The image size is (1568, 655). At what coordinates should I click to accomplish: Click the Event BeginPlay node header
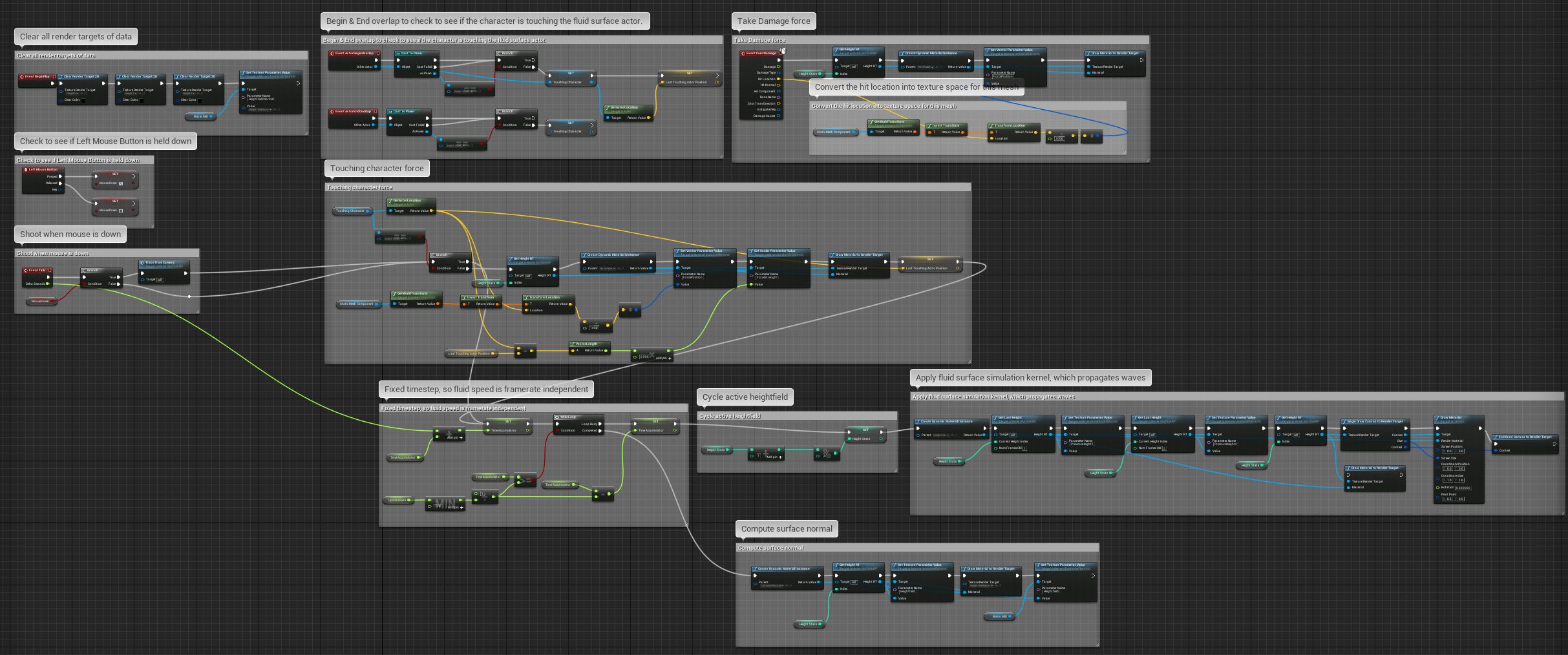37,77
